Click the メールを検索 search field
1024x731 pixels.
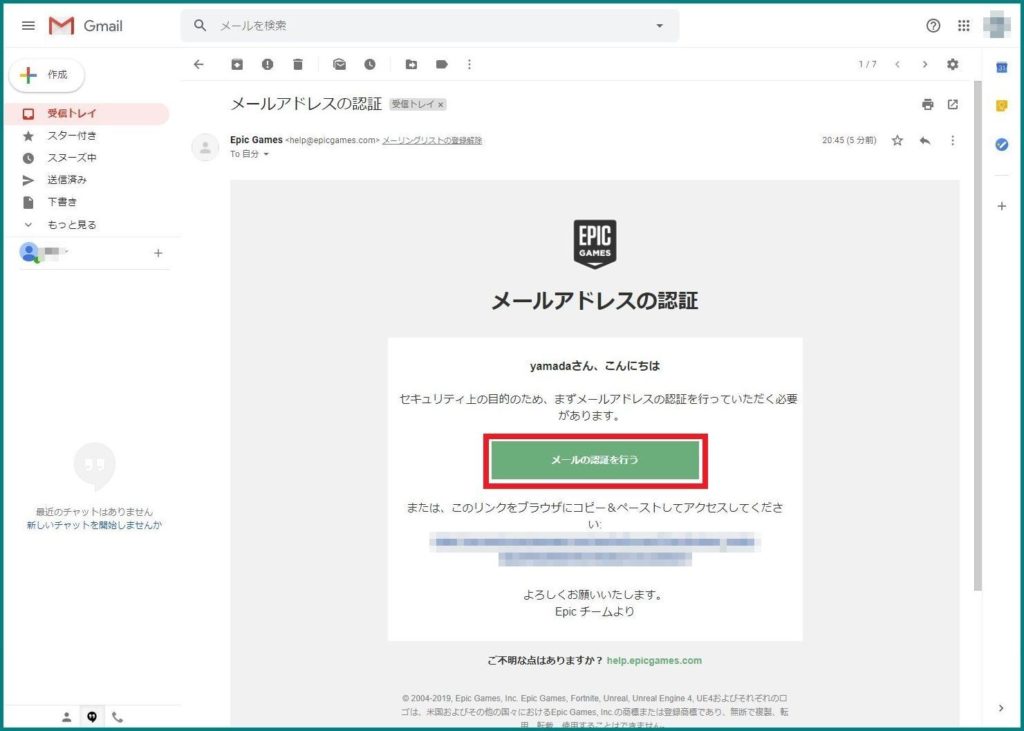[x=431, y=25]
